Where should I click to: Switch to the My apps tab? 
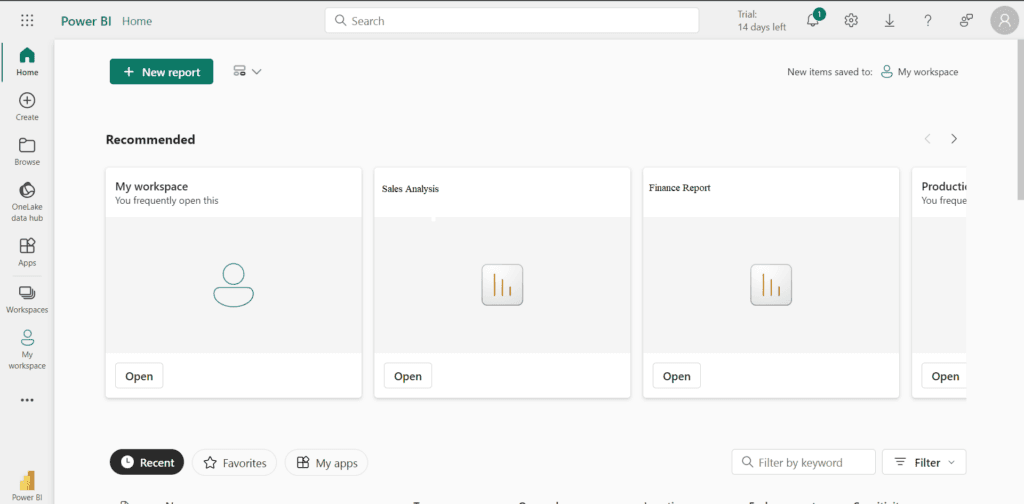tap(327, 463)
